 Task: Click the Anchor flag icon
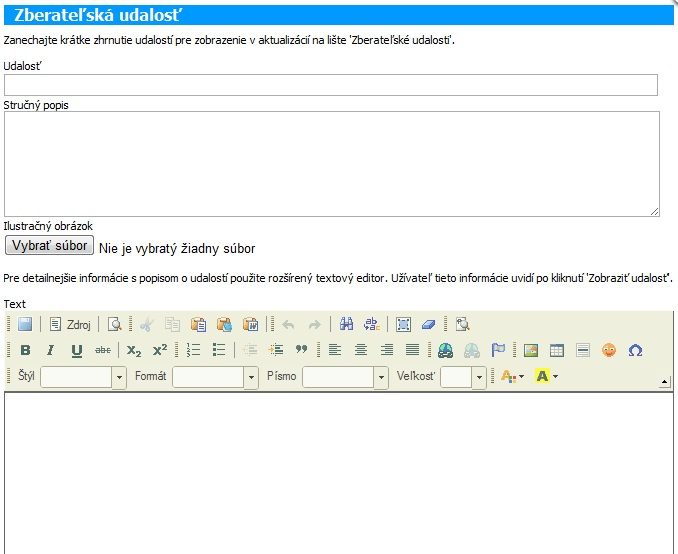tap(498, 350)
